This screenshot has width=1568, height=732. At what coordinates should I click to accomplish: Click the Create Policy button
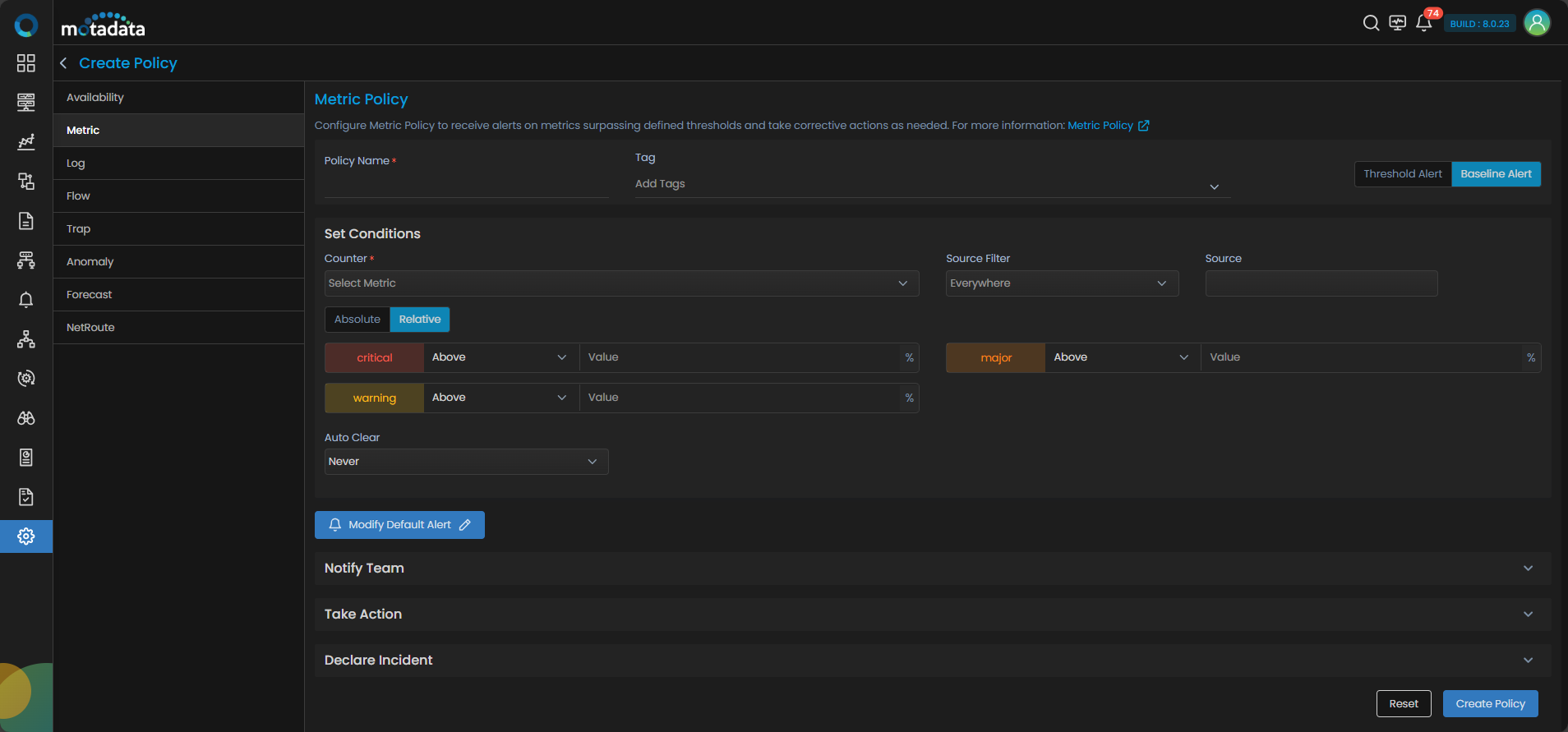pyautogui.click(x=1489, y=704)
